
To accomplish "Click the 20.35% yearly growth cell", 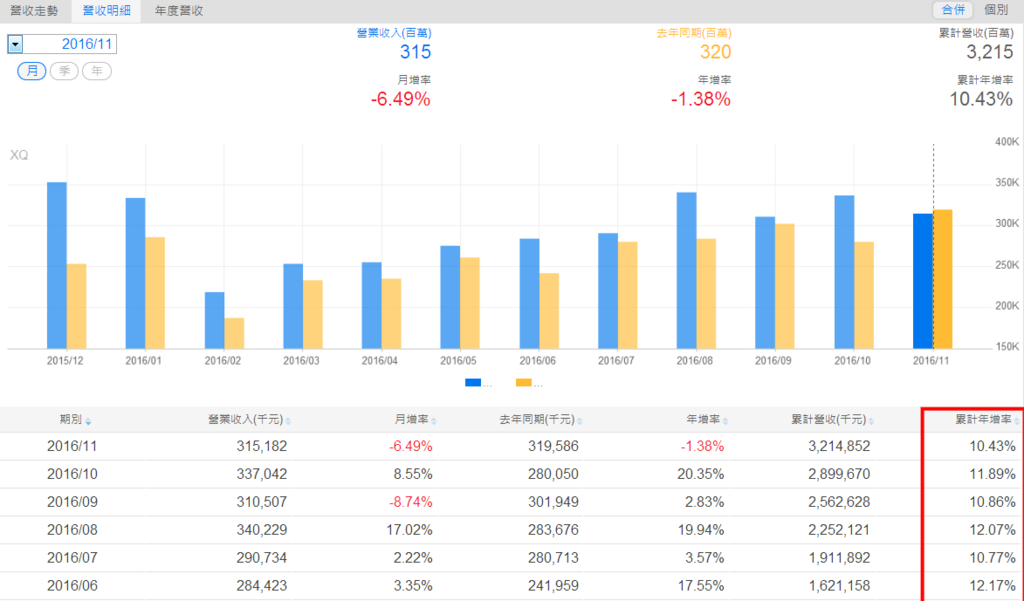I will (x=701, y=474).
